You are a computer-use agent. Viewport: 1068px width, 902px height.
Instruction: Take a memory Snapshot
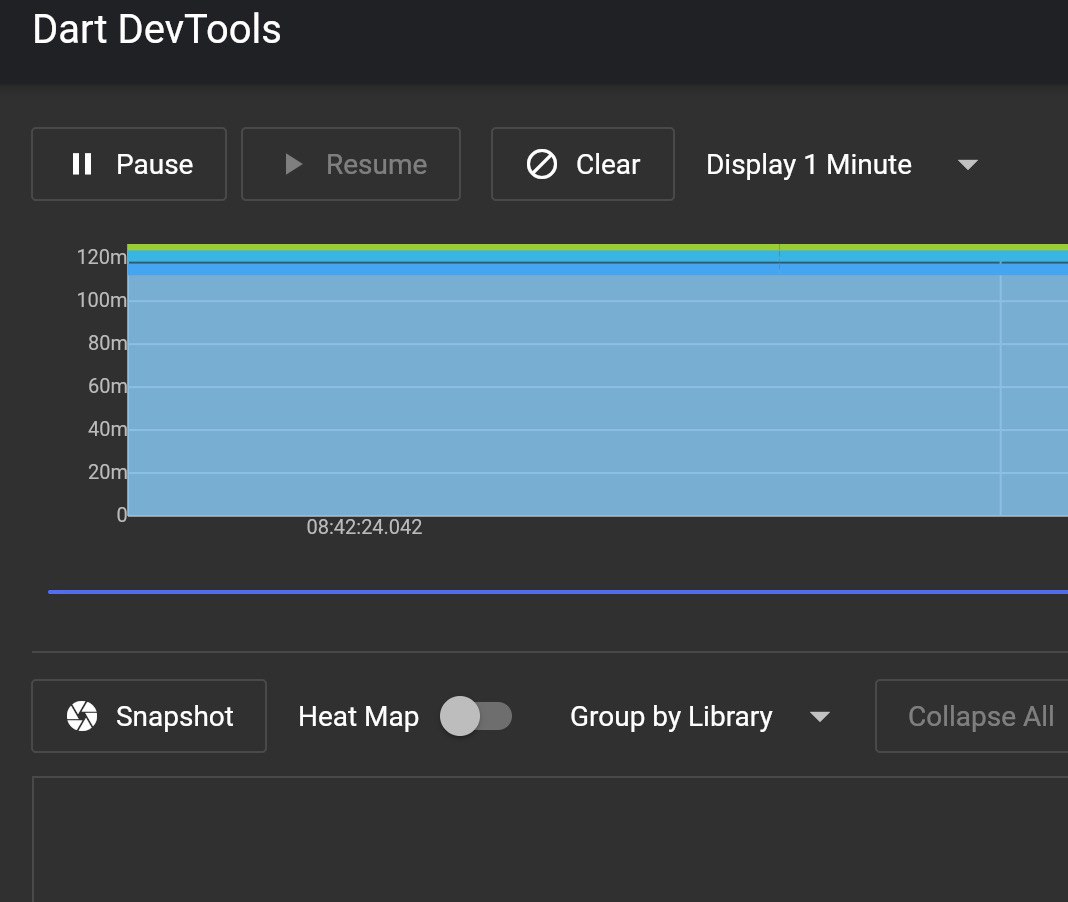(x=149, y=716)
